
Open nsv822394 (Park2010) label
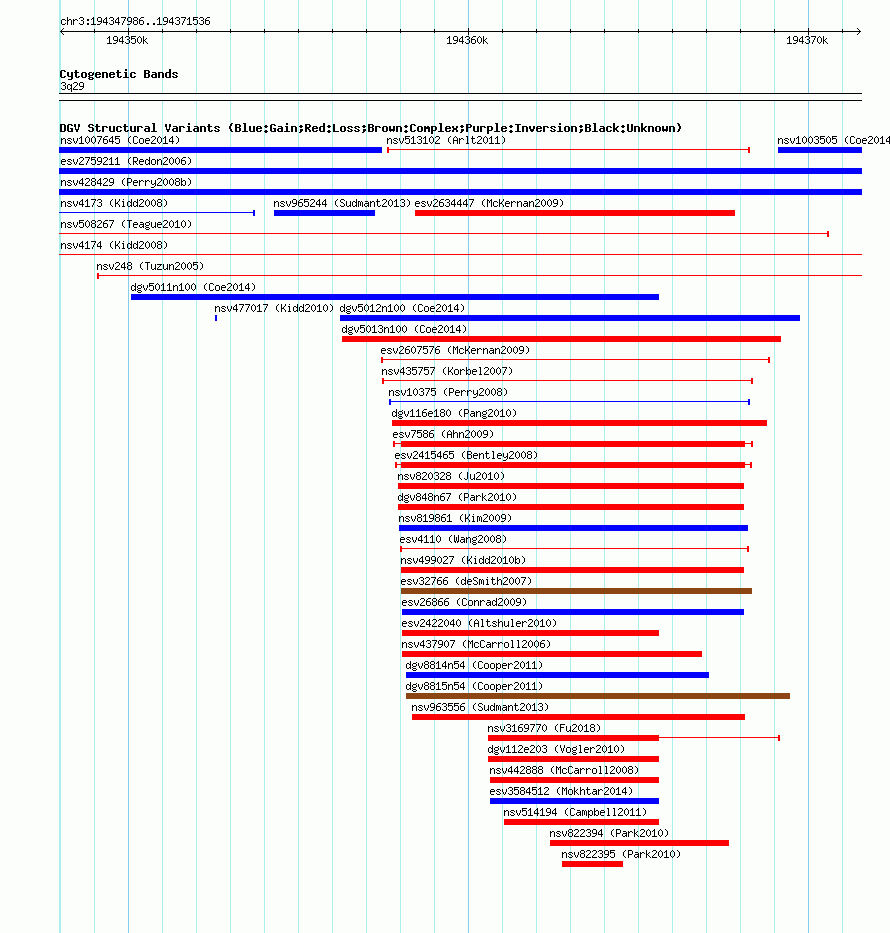tap(609, 834)
